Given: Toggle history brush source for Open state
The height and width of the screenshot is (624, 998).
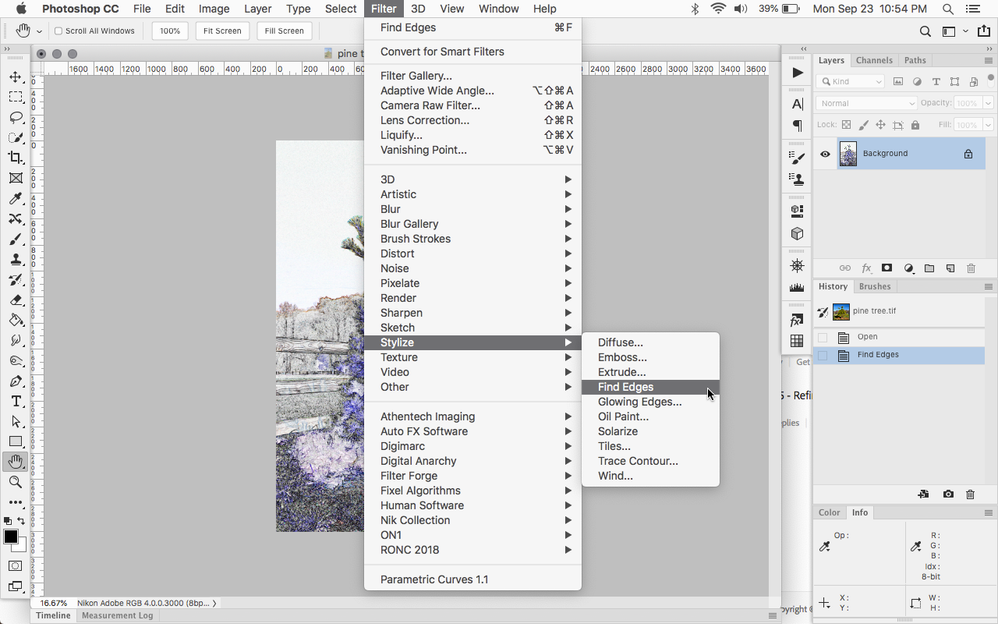Looking at the screenshot, I should point(822,337).
